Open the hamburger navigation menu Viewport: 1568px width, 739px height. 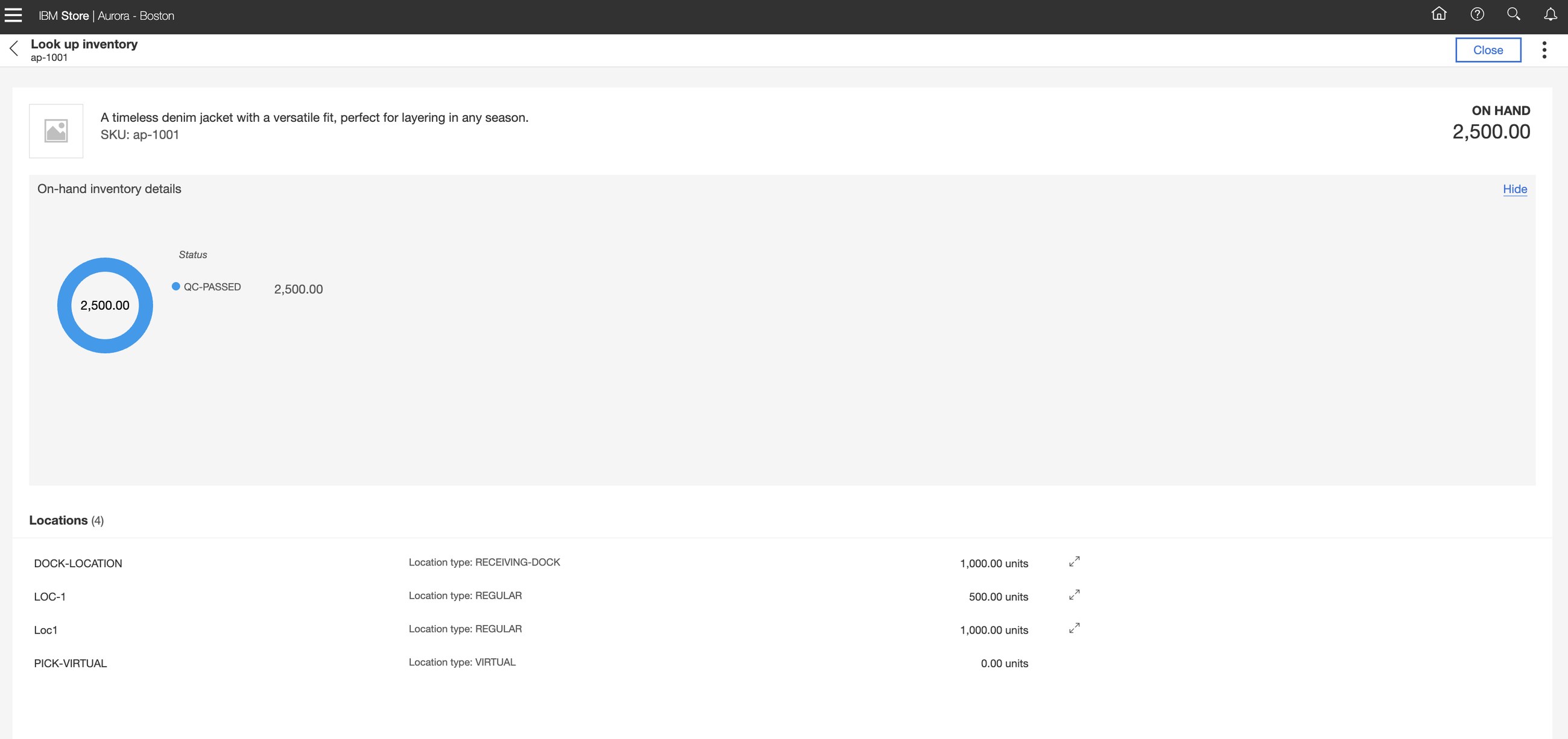coord(13,15)
